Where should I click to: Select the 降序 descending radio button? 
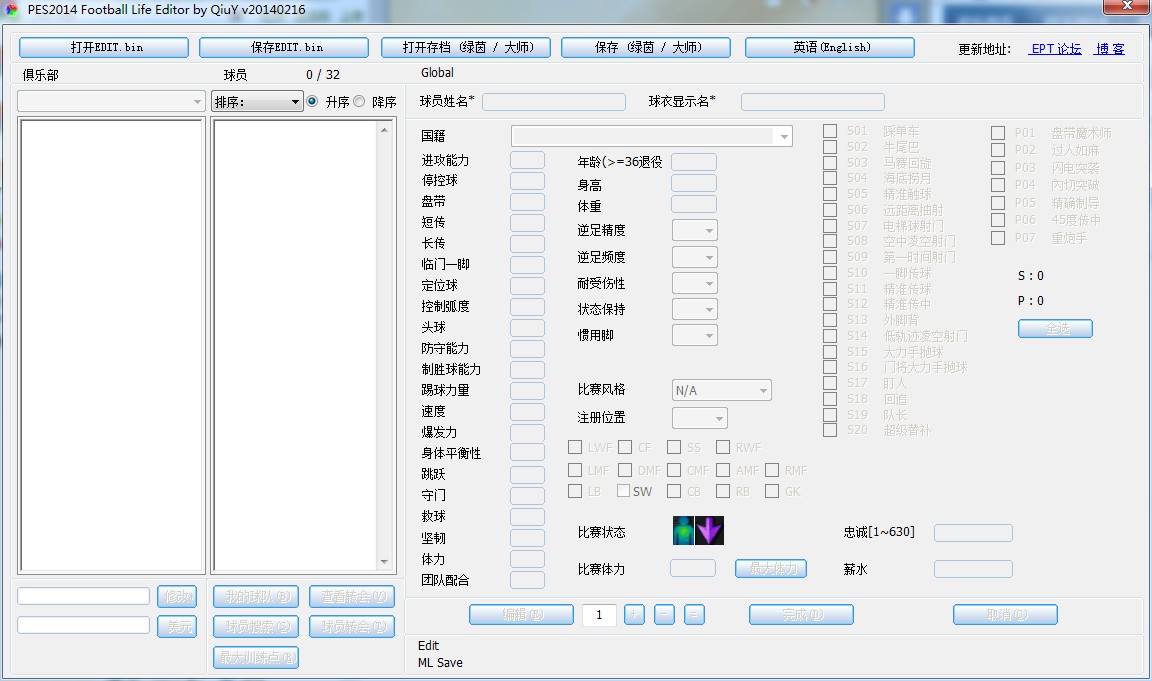(x=359, y=101)
